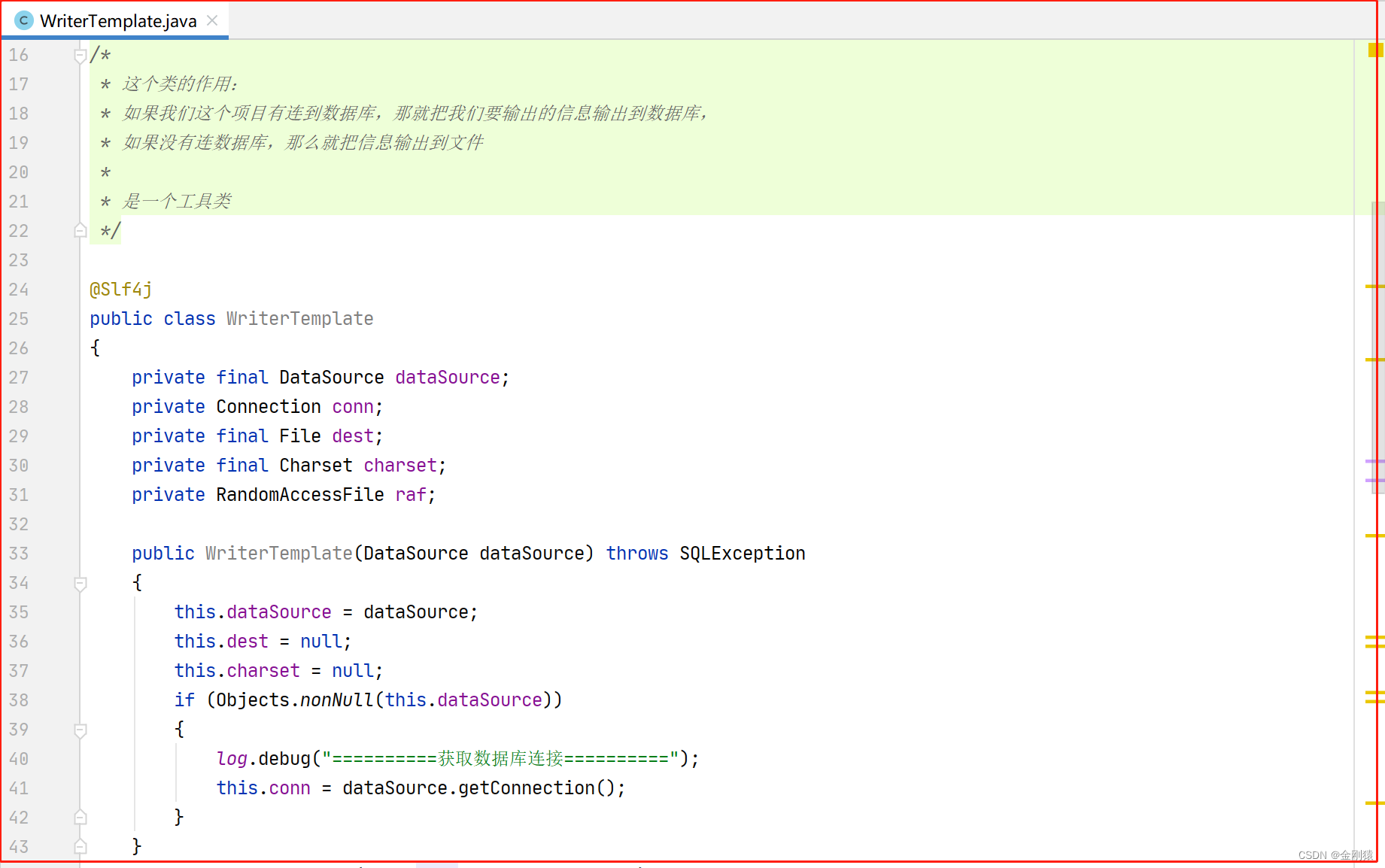Viewport: 1385px width, 868px height.
Task: Click the dest field declaration on line 29
Action: click(x=353, y=436)
